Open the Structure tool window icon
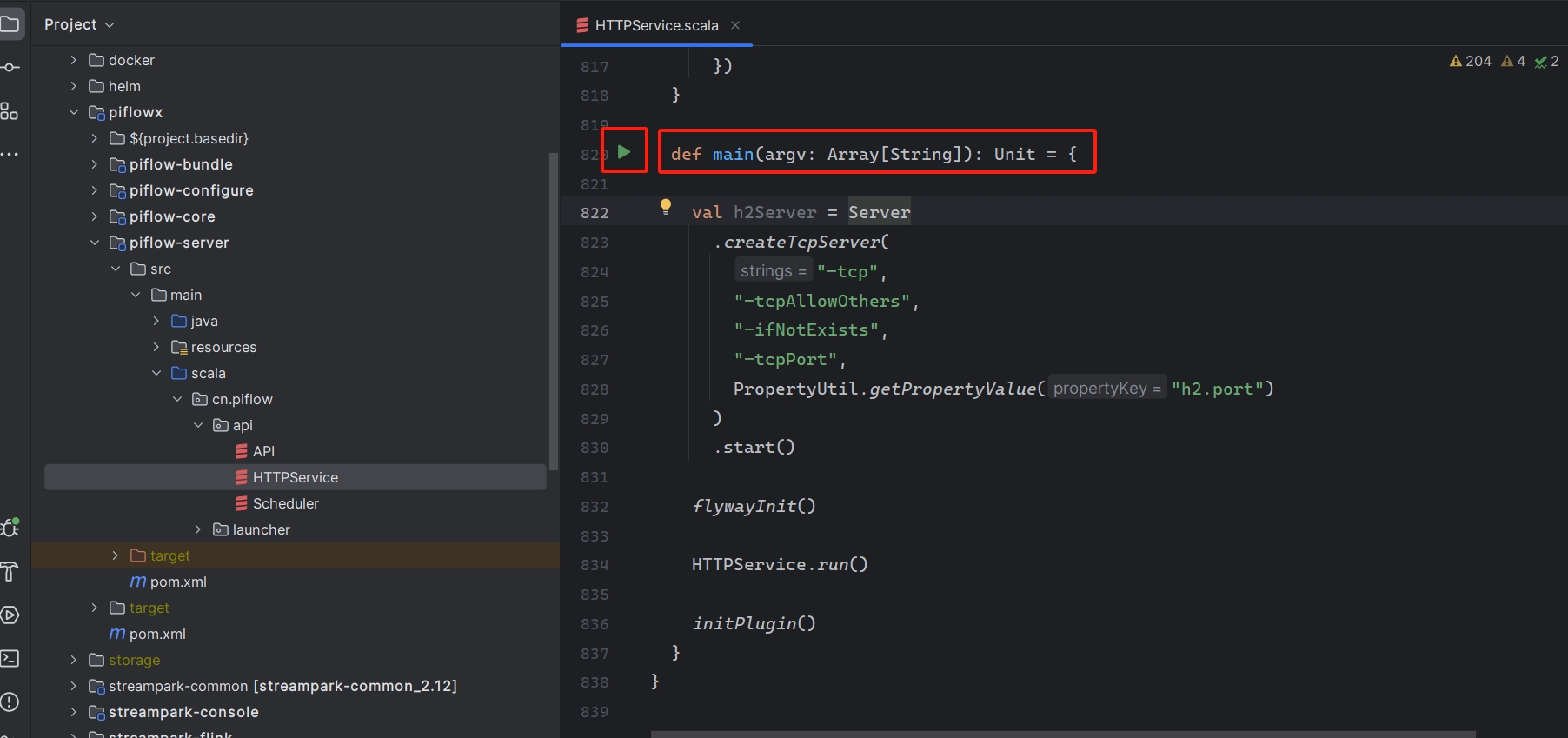The image size is (1568, 738). tap(10, 110)
